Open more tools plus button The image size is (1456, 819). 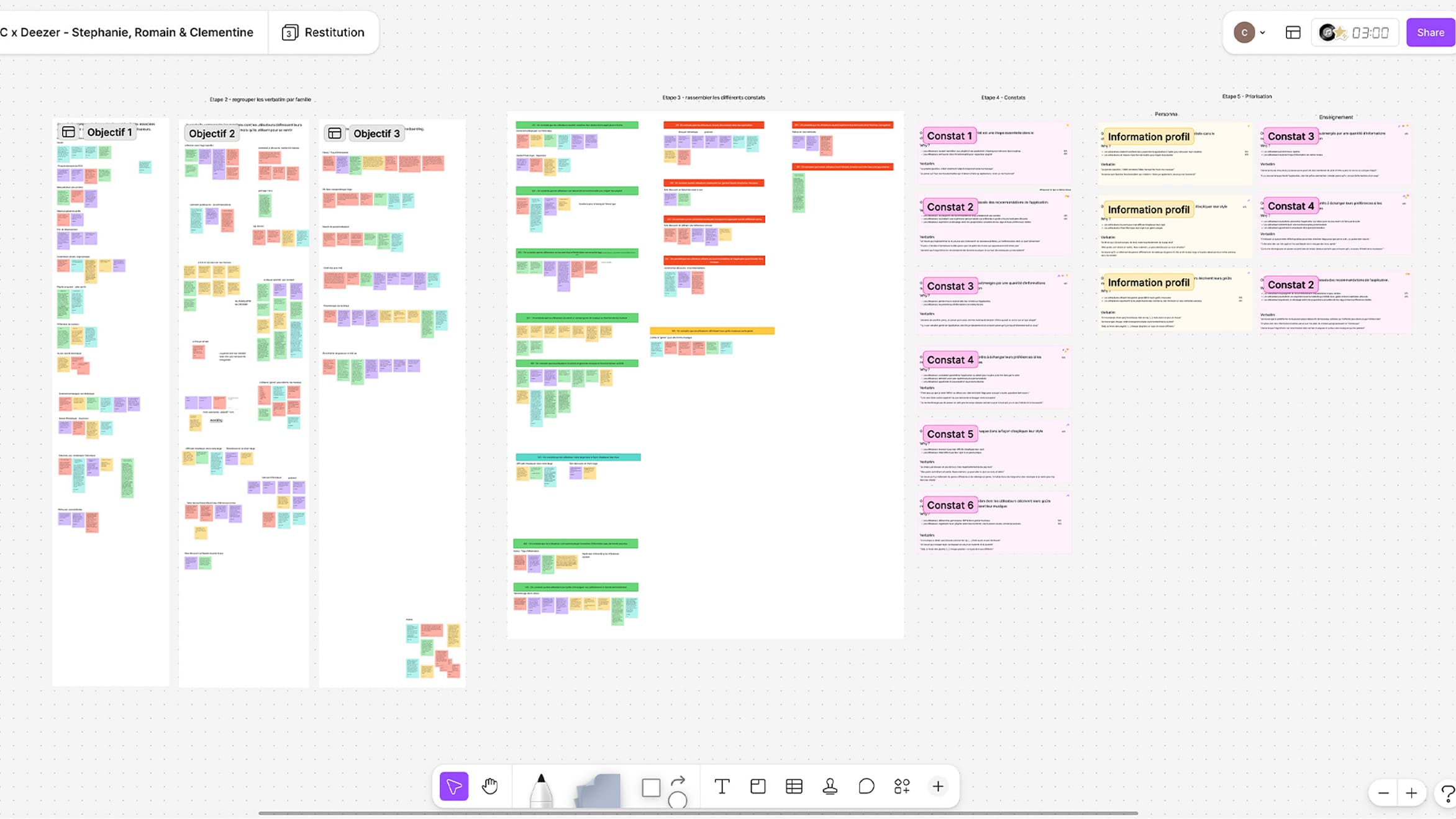coord(938,786)
